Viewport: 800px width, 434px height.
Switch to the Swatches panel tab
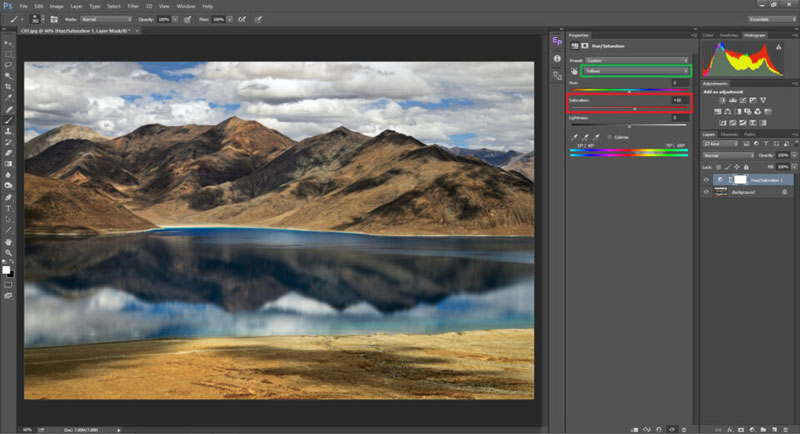pos(729,35)
